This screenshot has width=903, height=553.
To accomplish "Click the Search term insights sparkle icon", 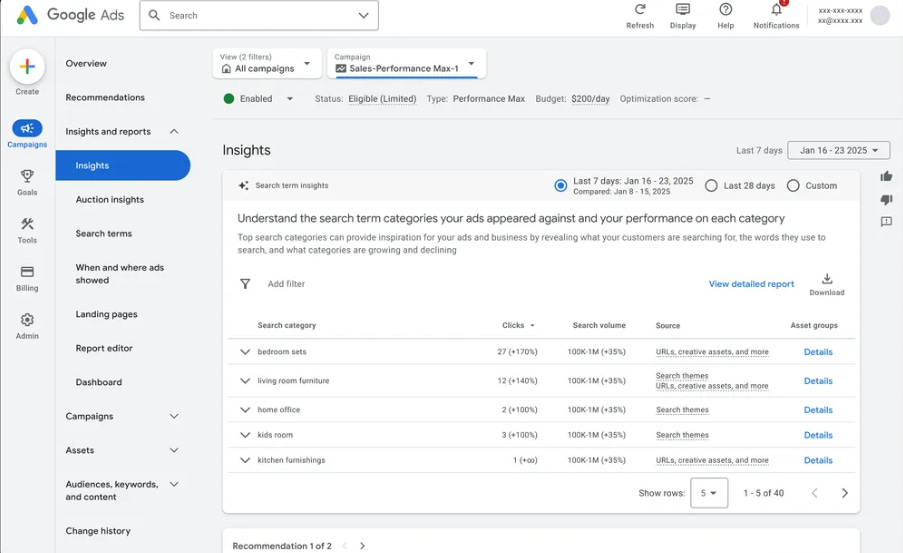I will [x=244, y=185].
